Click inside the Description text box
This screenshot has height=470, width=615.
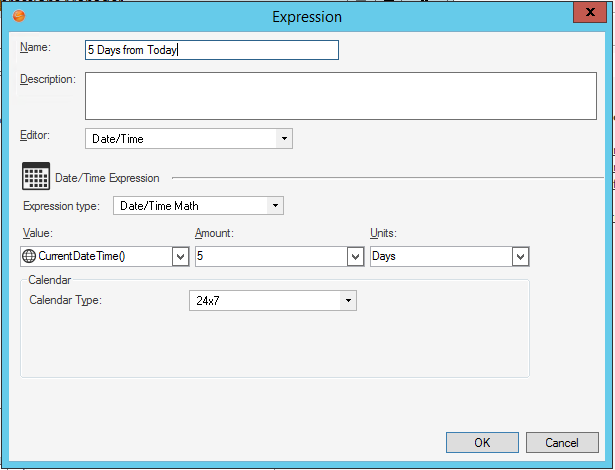[341, 96]
